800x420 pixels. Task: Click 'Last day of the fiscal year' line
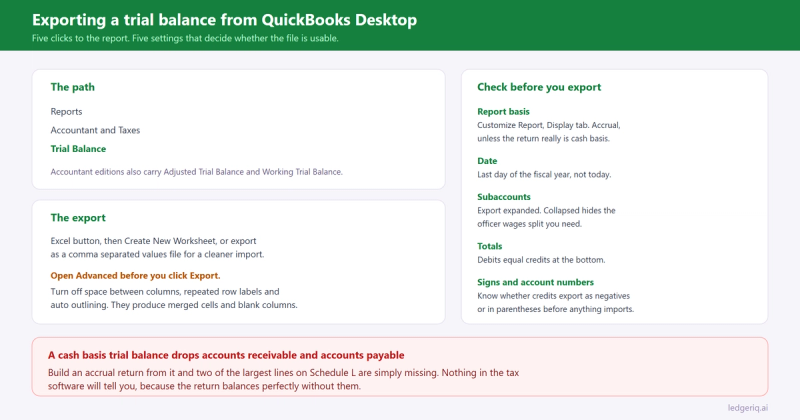click(544, 175)
